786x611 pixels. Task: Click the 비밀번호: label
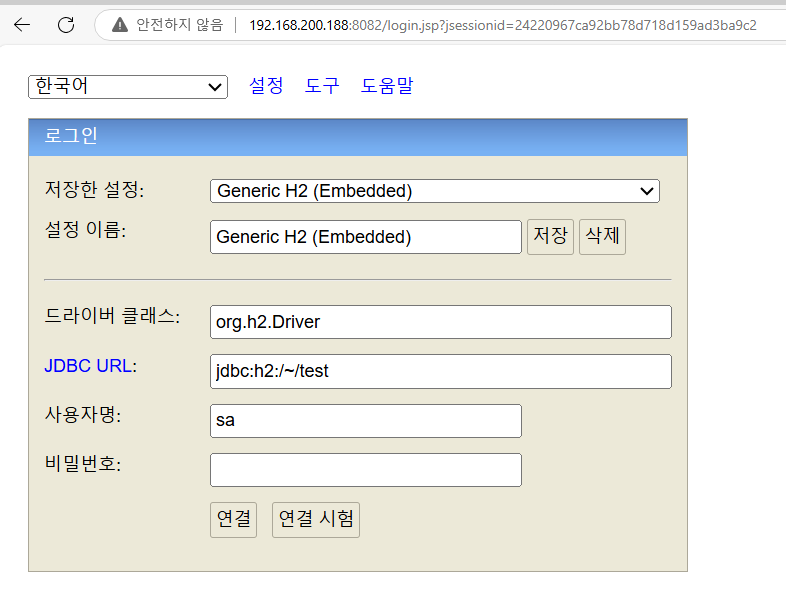coord(83,464)
